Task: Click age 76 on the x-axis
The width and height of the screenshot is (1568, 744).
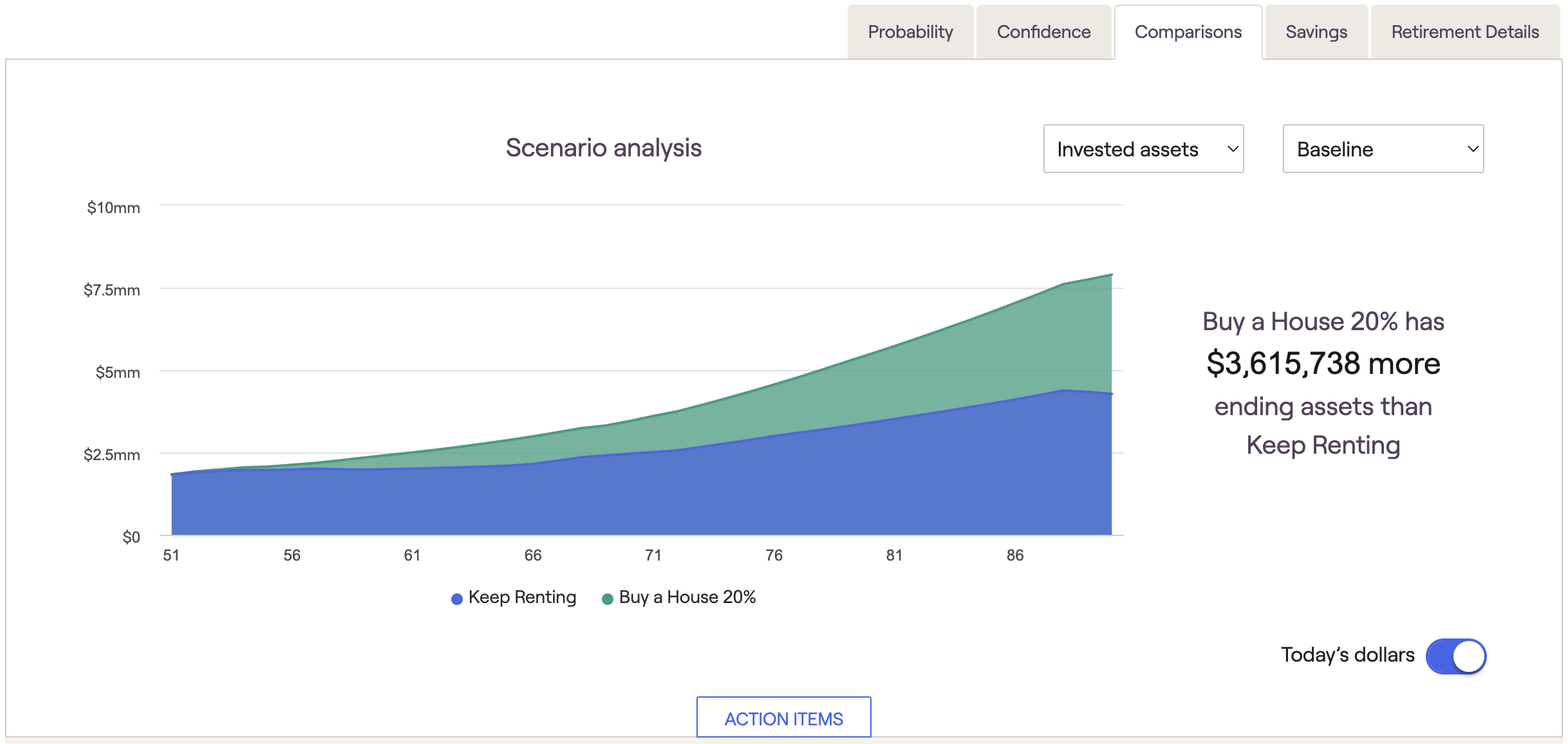Action: (774, 555)
